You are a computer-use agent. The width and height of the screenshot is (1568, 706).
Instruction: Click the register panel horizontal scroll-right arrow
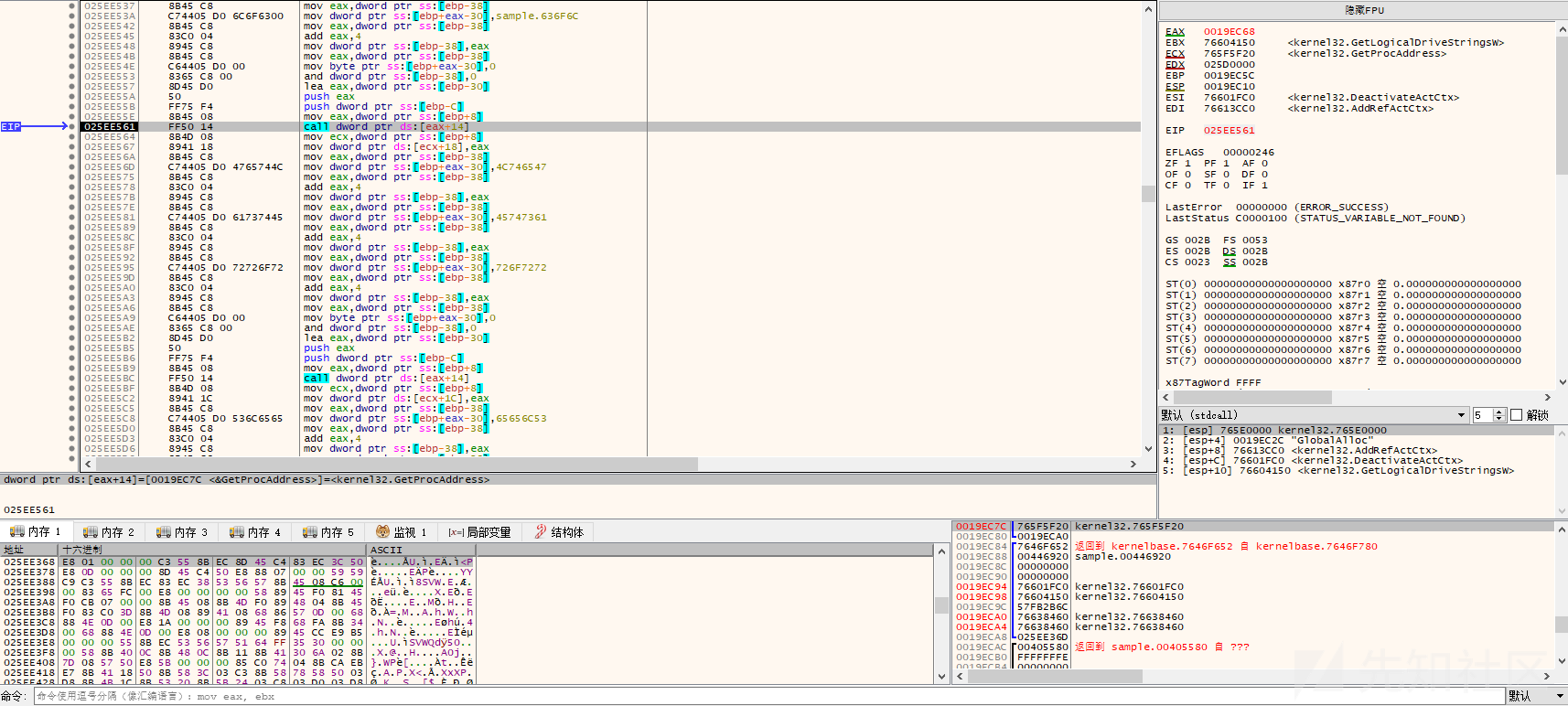(x=1547, y=398)
